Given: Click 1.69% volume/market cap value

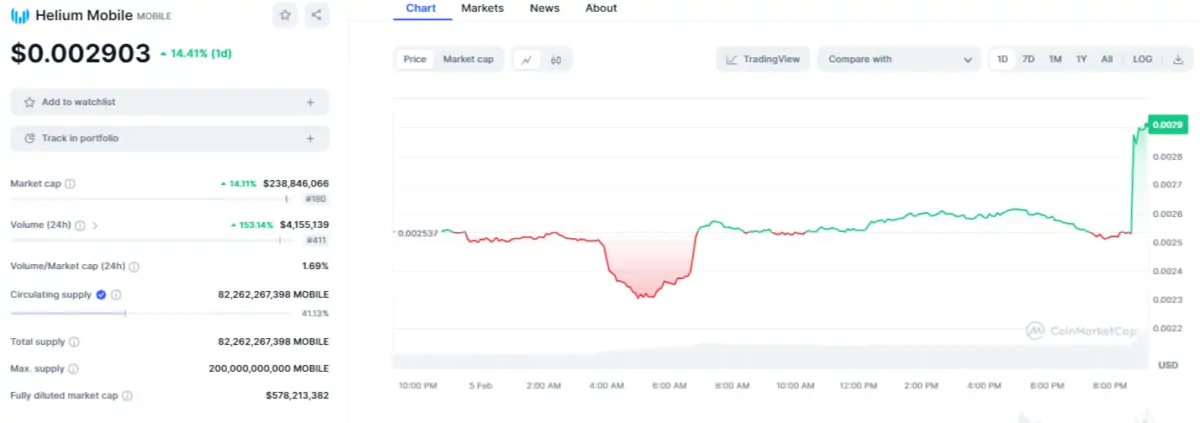Looking at the screenshot, I should pyautogui.click(x=315, y=266).
